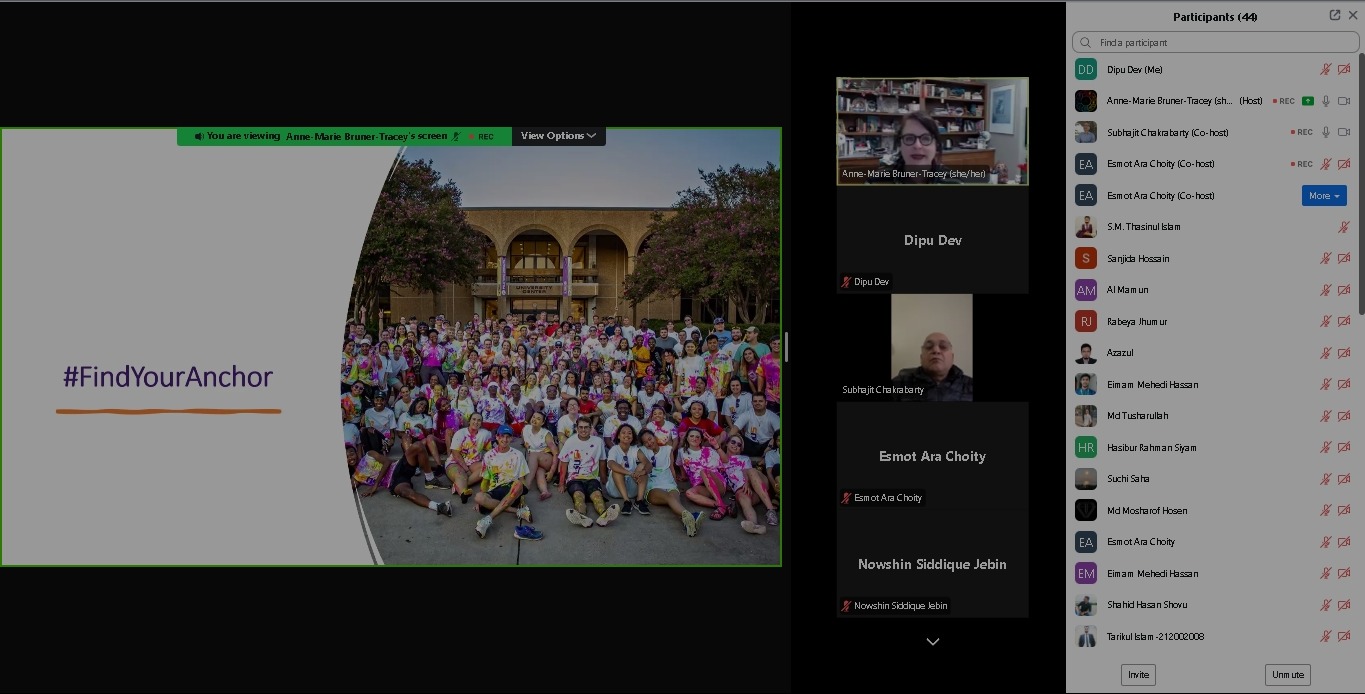
Task: Click Rabeya Jhumur's muted microphone icon
Action: point(1325,322)
